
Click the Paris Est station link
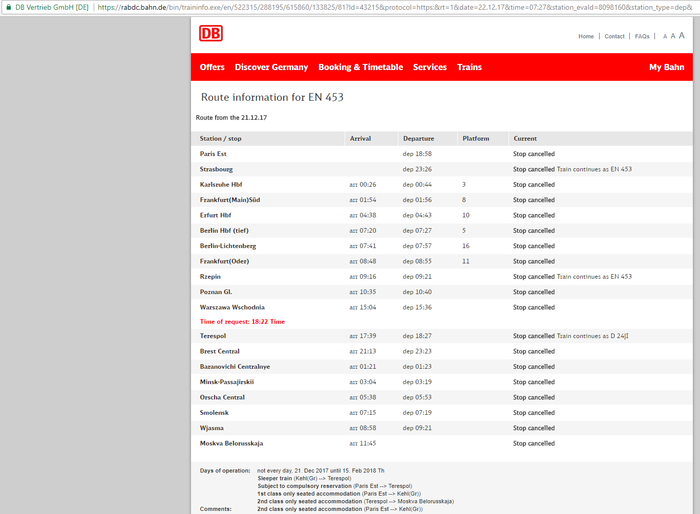pyautogui.click(x=213, y=154)
